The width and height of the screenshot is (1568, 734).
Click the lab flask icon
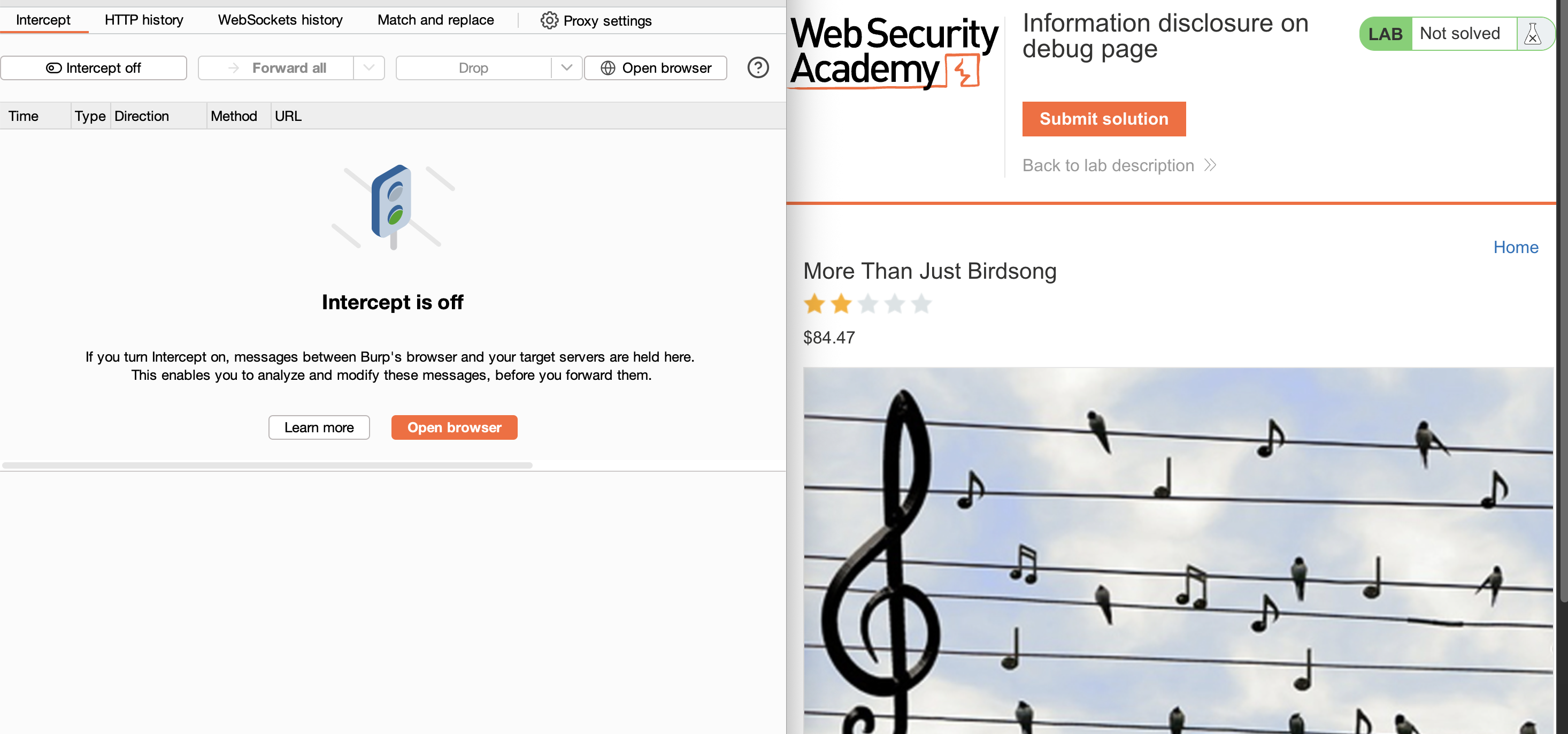coord(1533,34)
